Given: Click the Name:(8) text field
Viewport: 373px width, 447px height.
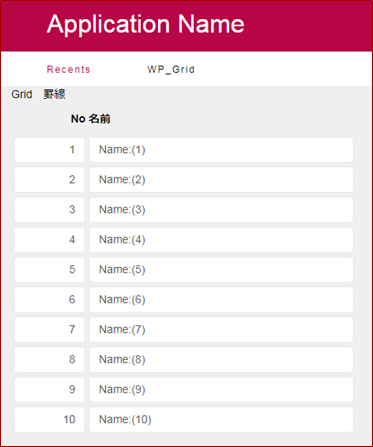Looking at the screenshot, I should pyautogui.click(x=221, y=359).
